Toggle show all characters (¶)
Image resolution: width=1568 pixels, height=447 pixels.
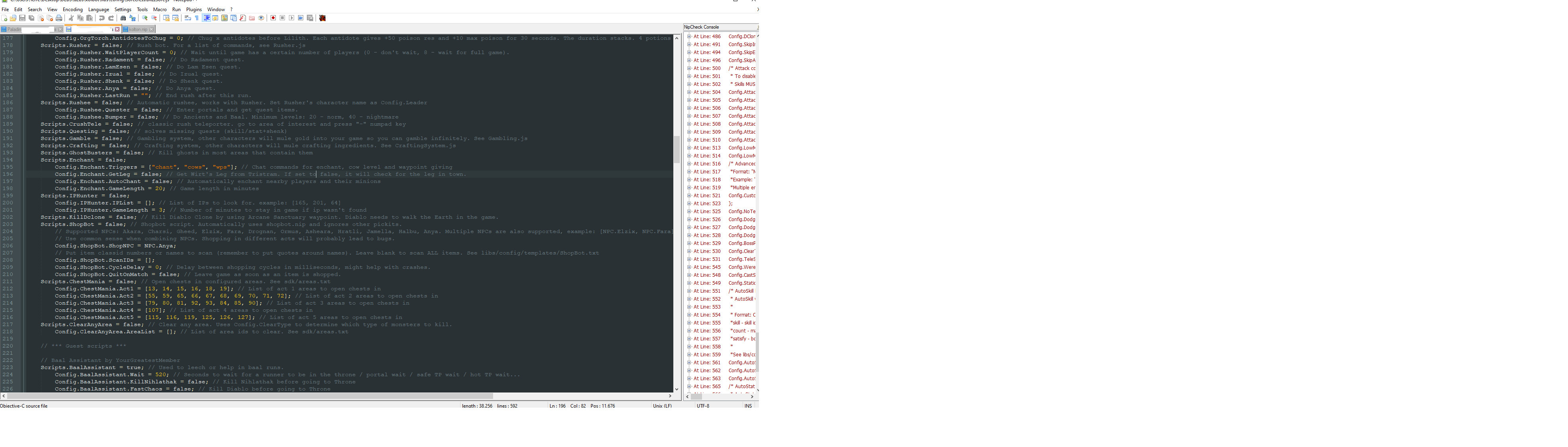tap(197, 18)
